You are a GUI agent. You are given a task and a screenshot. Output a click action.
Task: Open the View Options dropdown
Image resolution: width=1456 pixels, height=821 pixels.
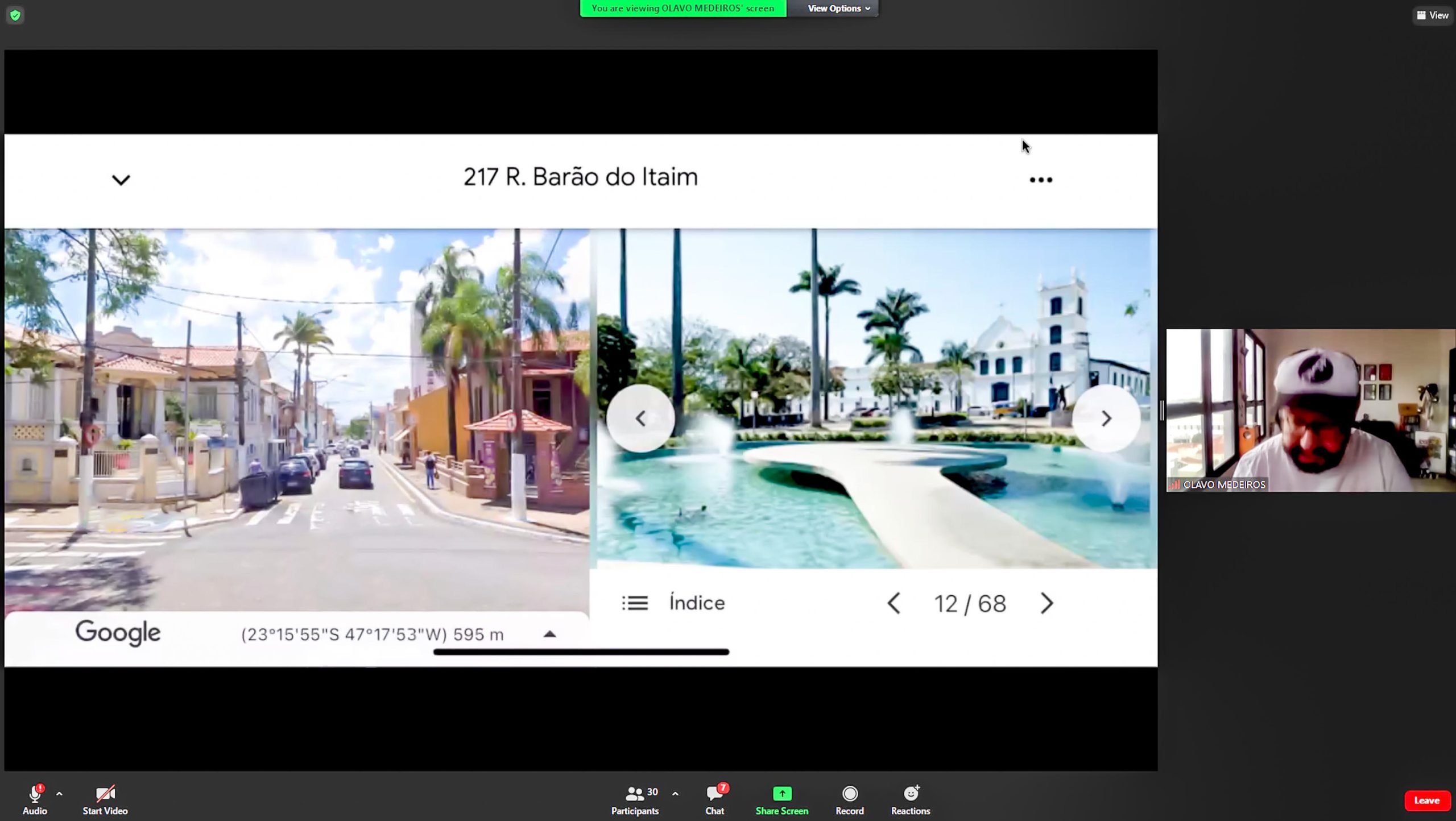pos(838,9)
